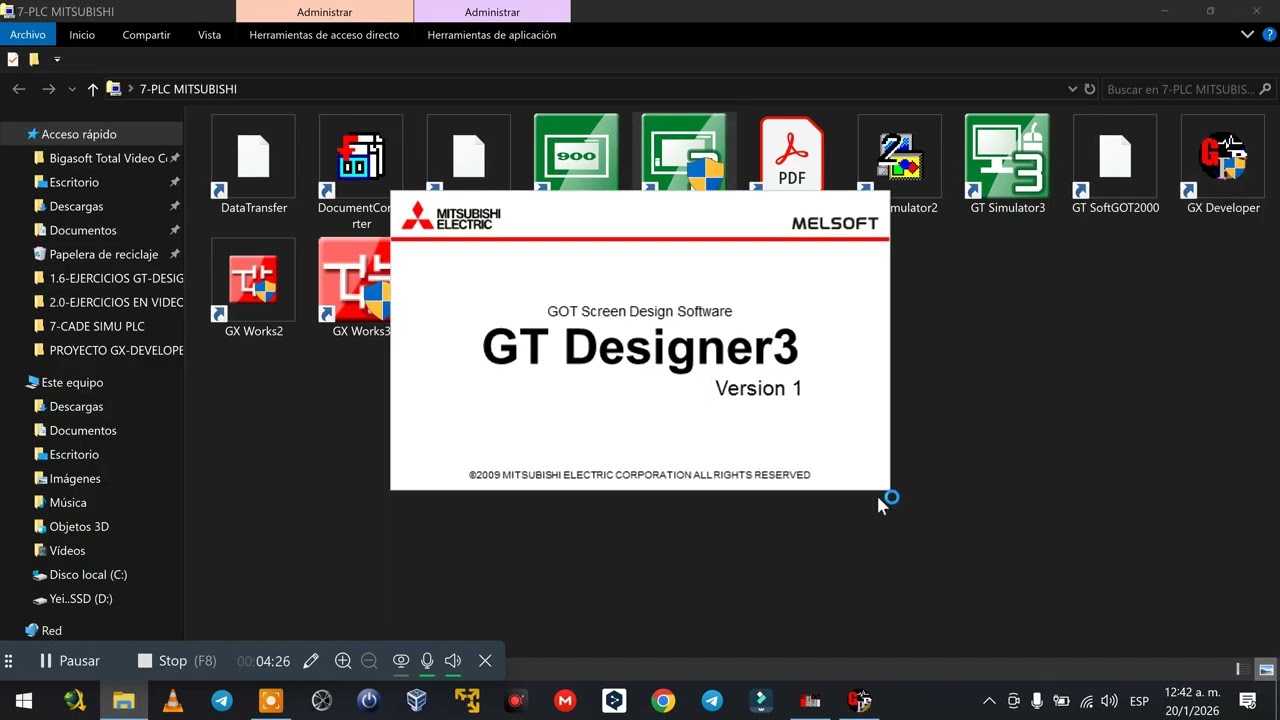Open Herramientas de acceso directo tab
This screenshot has height=720, width=1280.
tap(324, 35)
